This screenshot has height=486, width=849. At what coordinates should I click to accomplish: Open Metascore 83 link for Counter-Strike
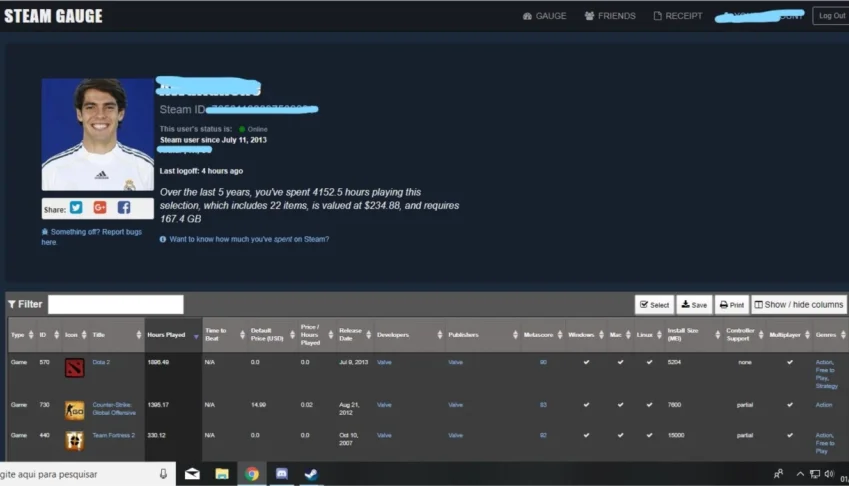coord(543,405)
